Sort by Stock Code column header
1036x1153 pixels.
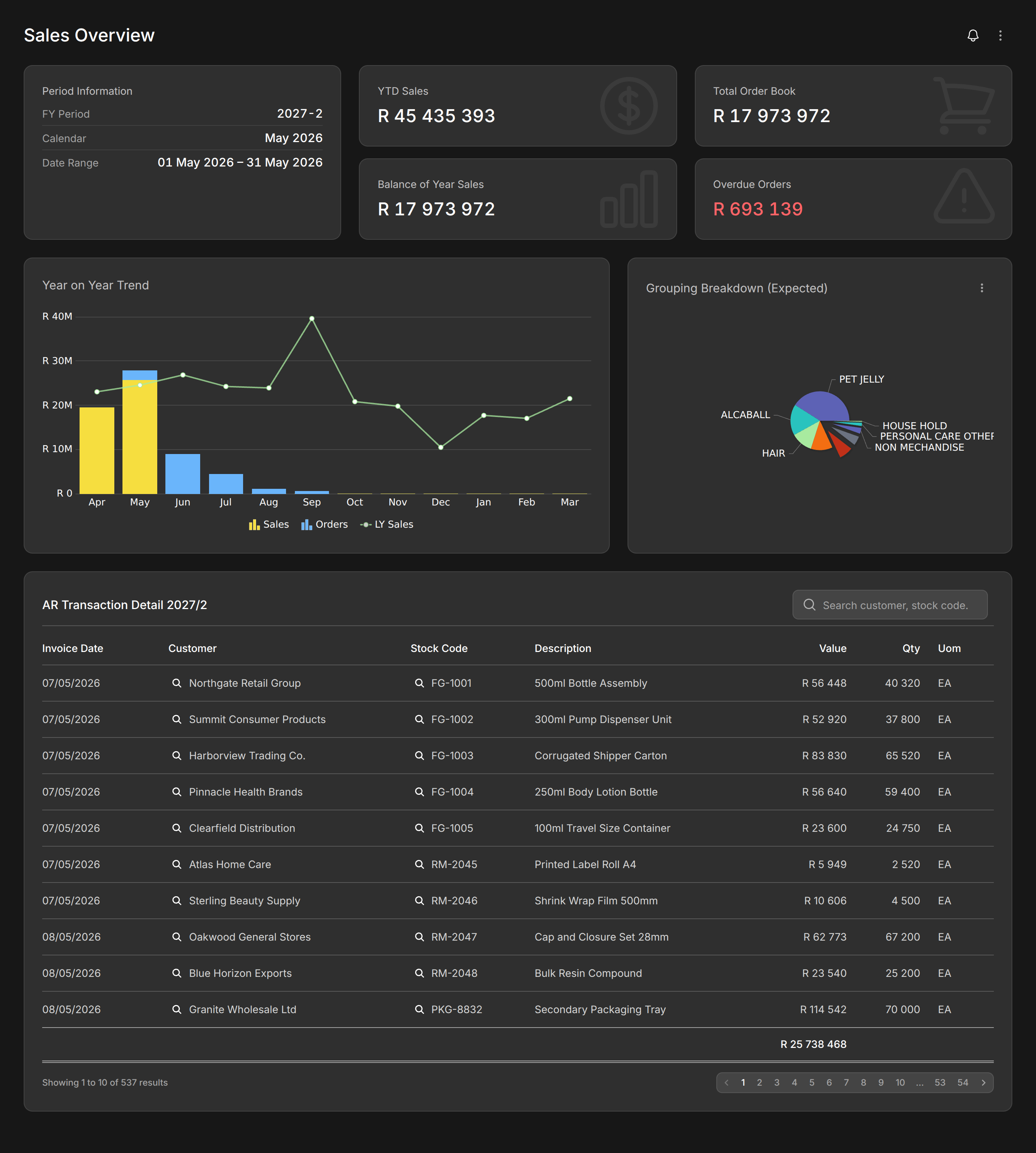pos(439,648)
